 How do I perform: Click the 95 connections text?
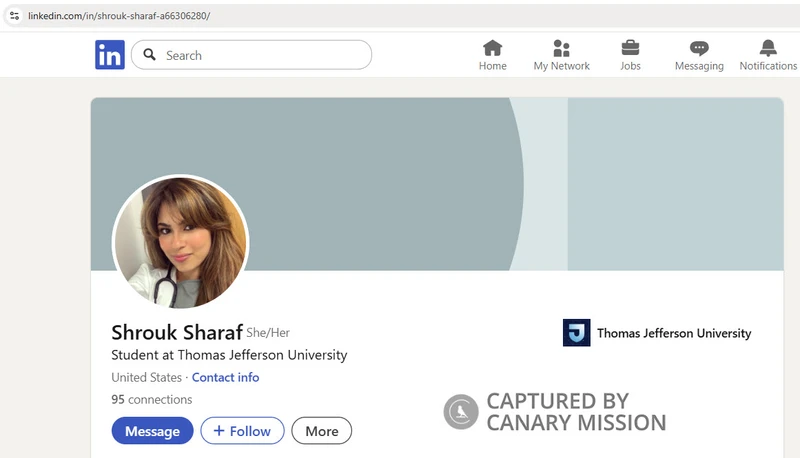(152, 399)
